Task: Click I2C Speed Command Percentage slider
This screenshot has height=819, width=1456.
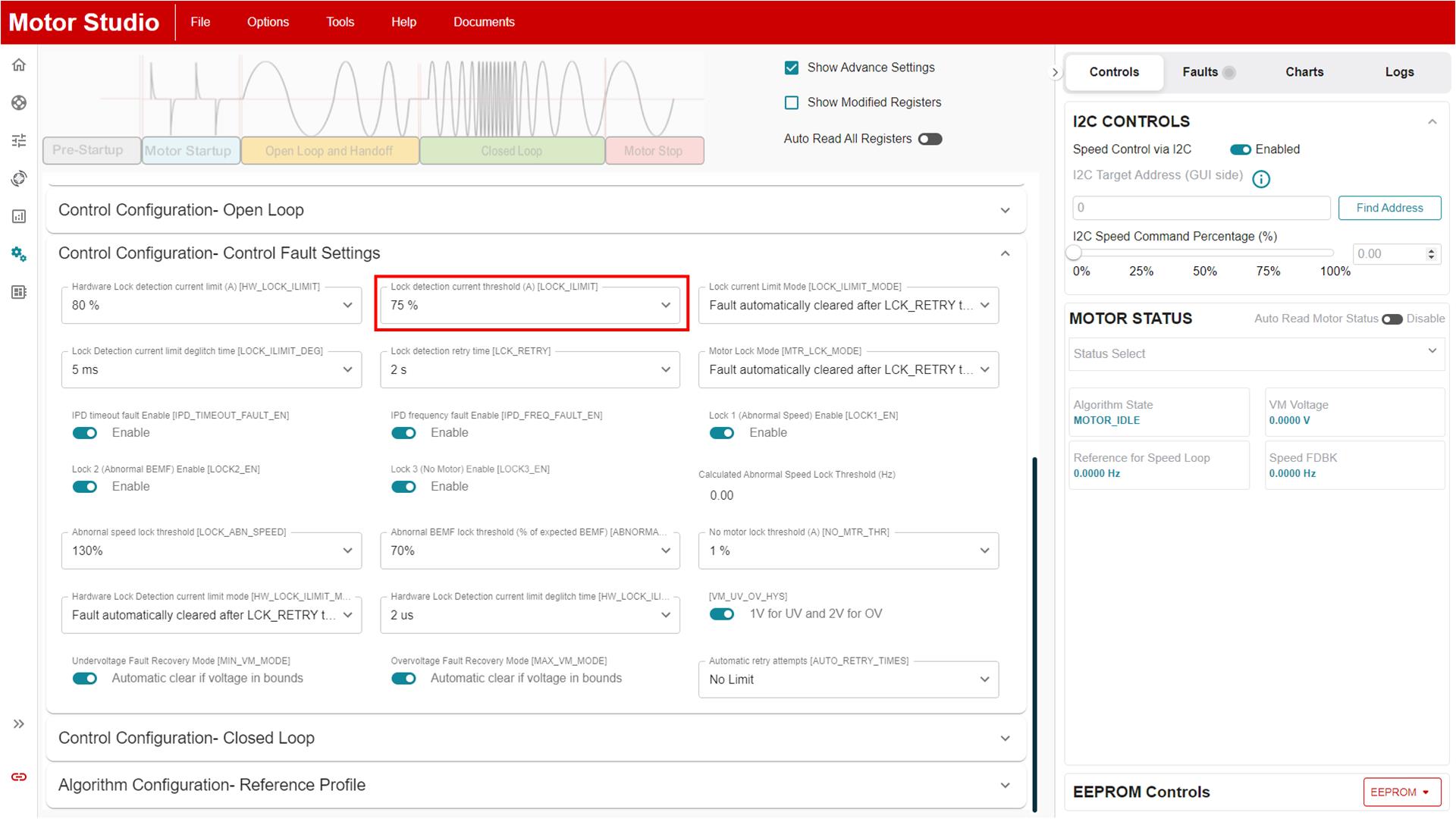Action: [x=1203, y=253]
